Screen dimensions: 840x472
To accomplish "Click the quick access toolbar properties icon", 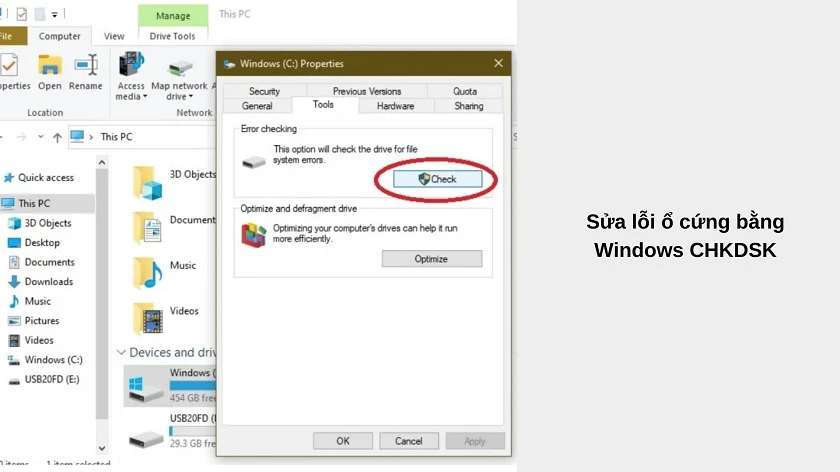I will (21, 14).
